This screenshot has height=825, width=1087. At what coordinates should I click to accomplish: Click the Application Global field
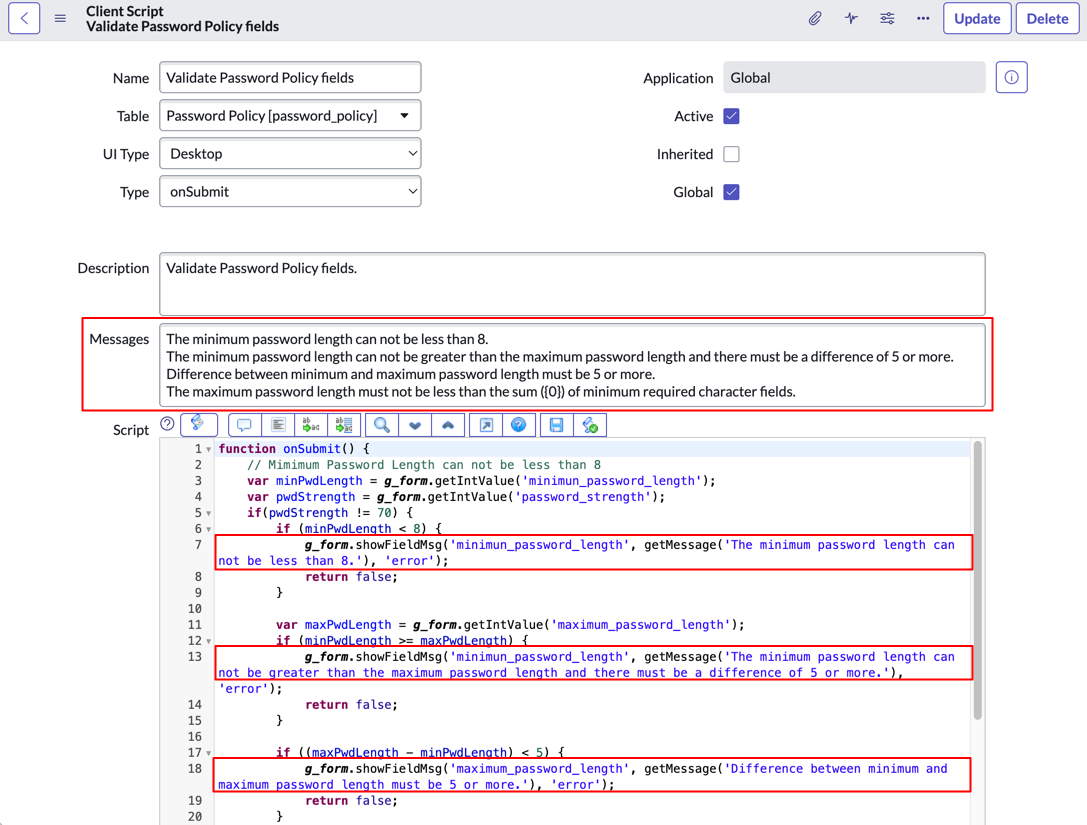coord(854,78)
